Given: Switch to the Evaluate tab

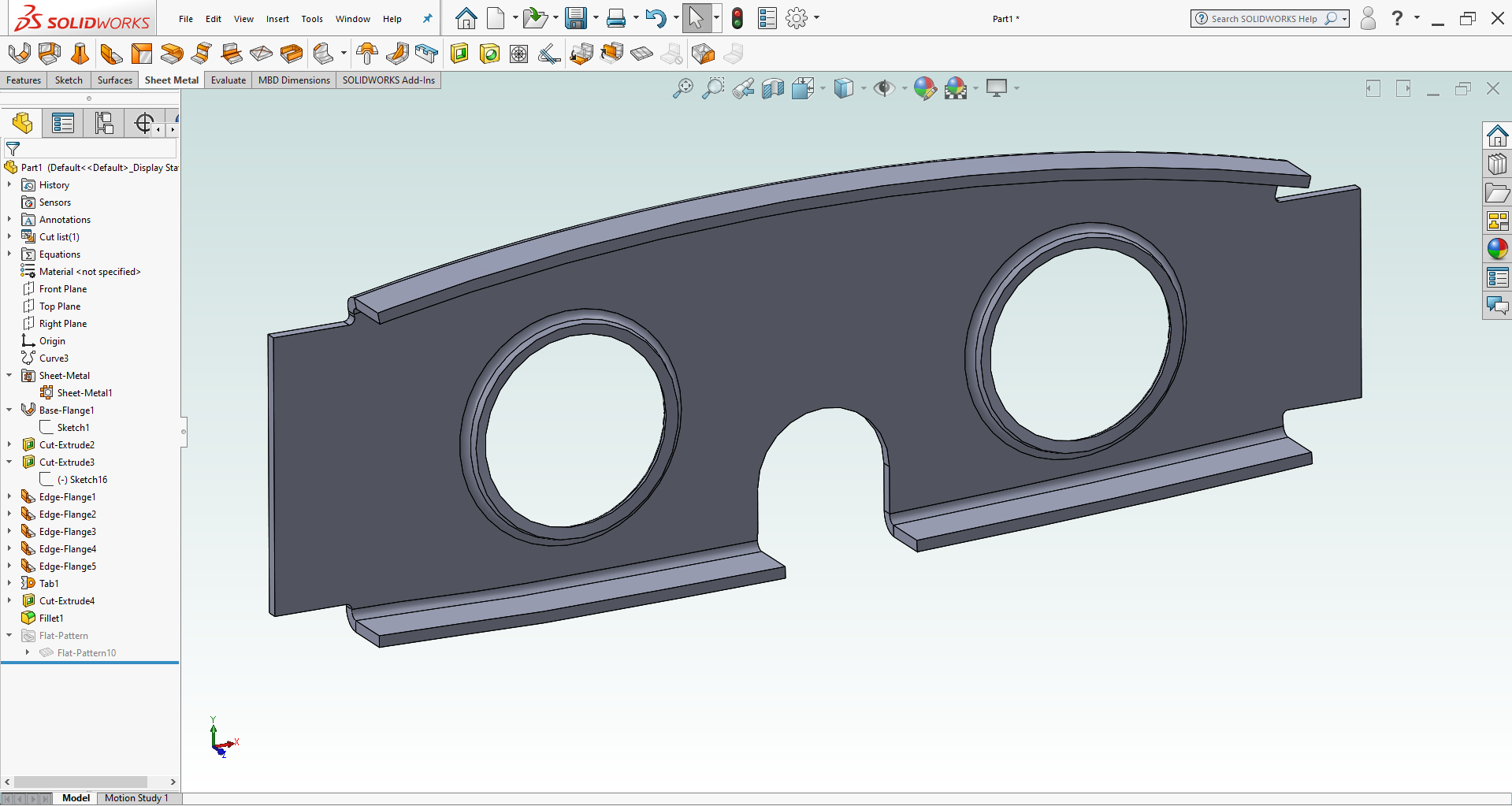Looking at the screenshot, I should pos(228,80).
